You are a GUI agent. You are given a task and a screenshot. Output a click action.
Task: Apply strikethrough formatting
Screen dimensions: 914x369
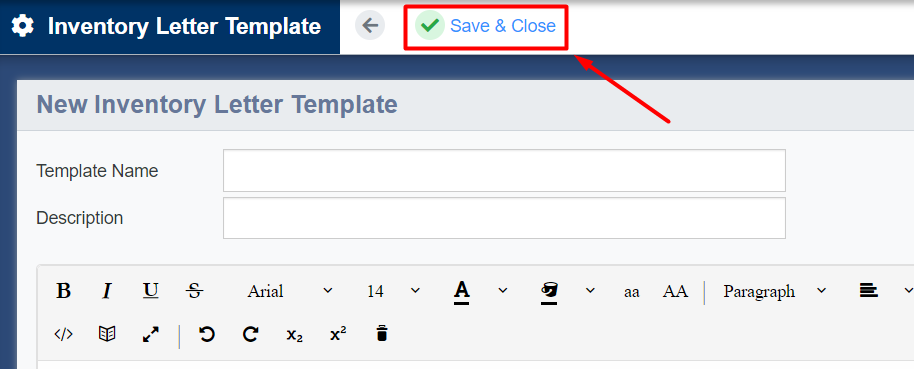pos(194,290)
